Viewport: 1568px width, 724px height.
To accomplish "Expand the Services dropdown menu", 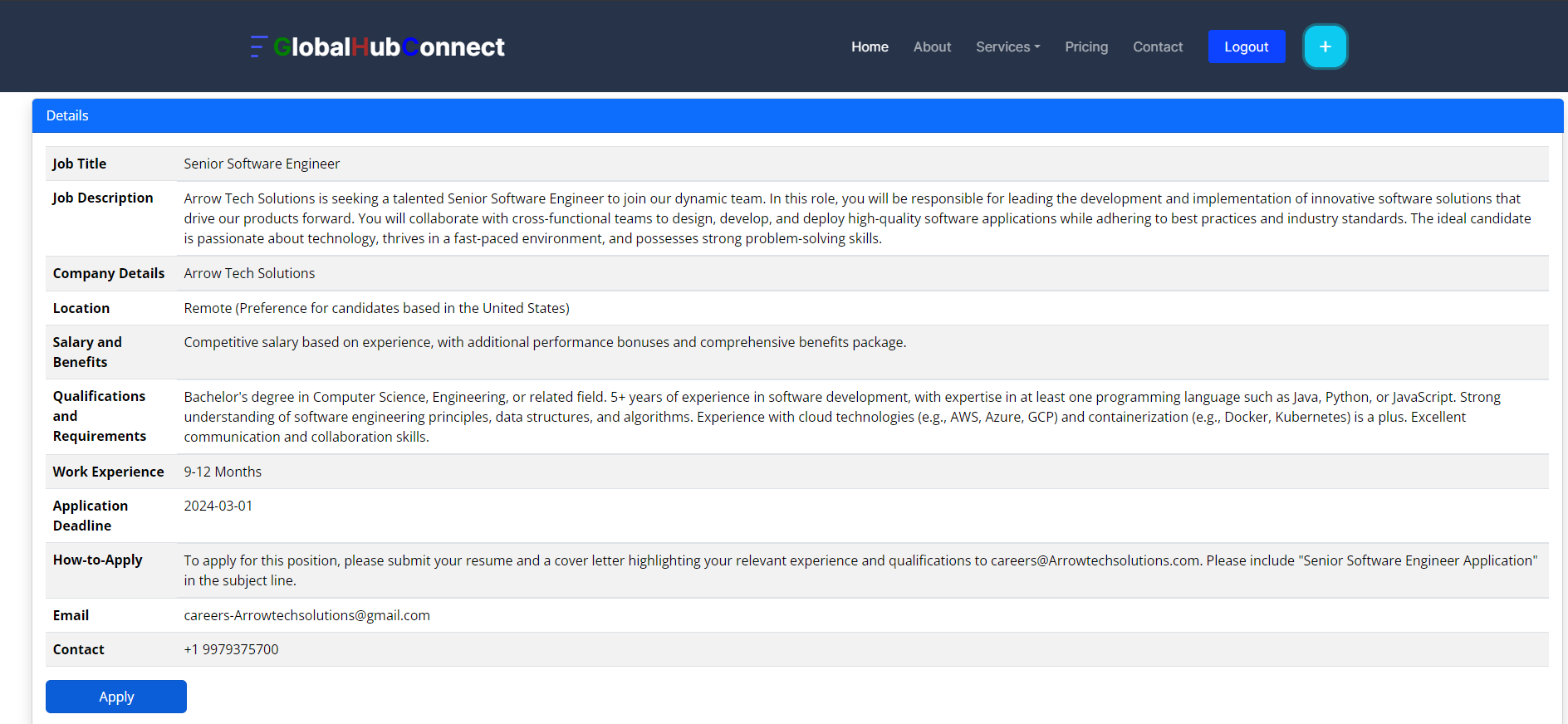I will click(x=1007, y=46).
